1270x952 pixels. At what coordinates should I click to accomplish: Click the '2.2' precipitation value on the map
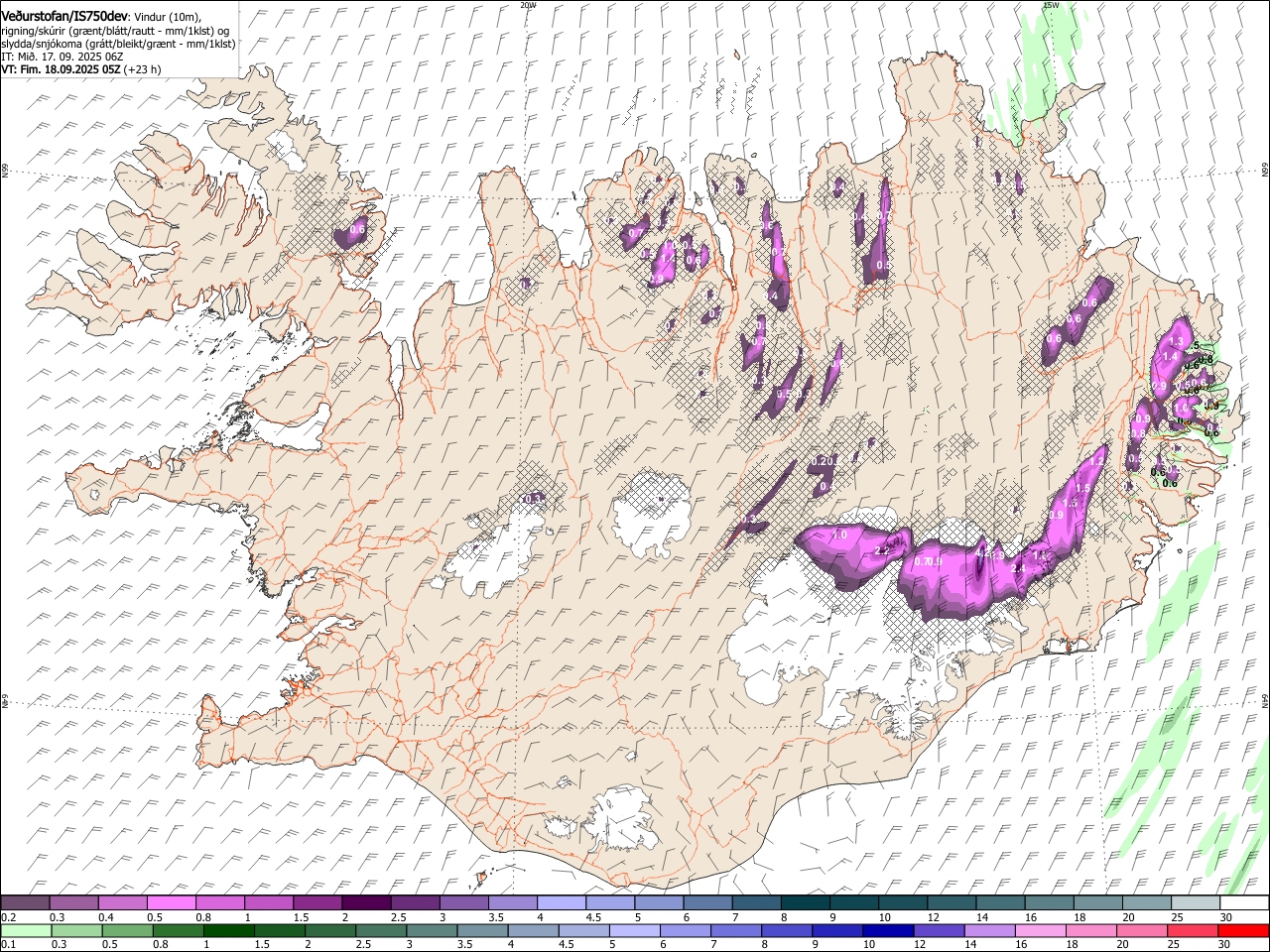(882, 550)
